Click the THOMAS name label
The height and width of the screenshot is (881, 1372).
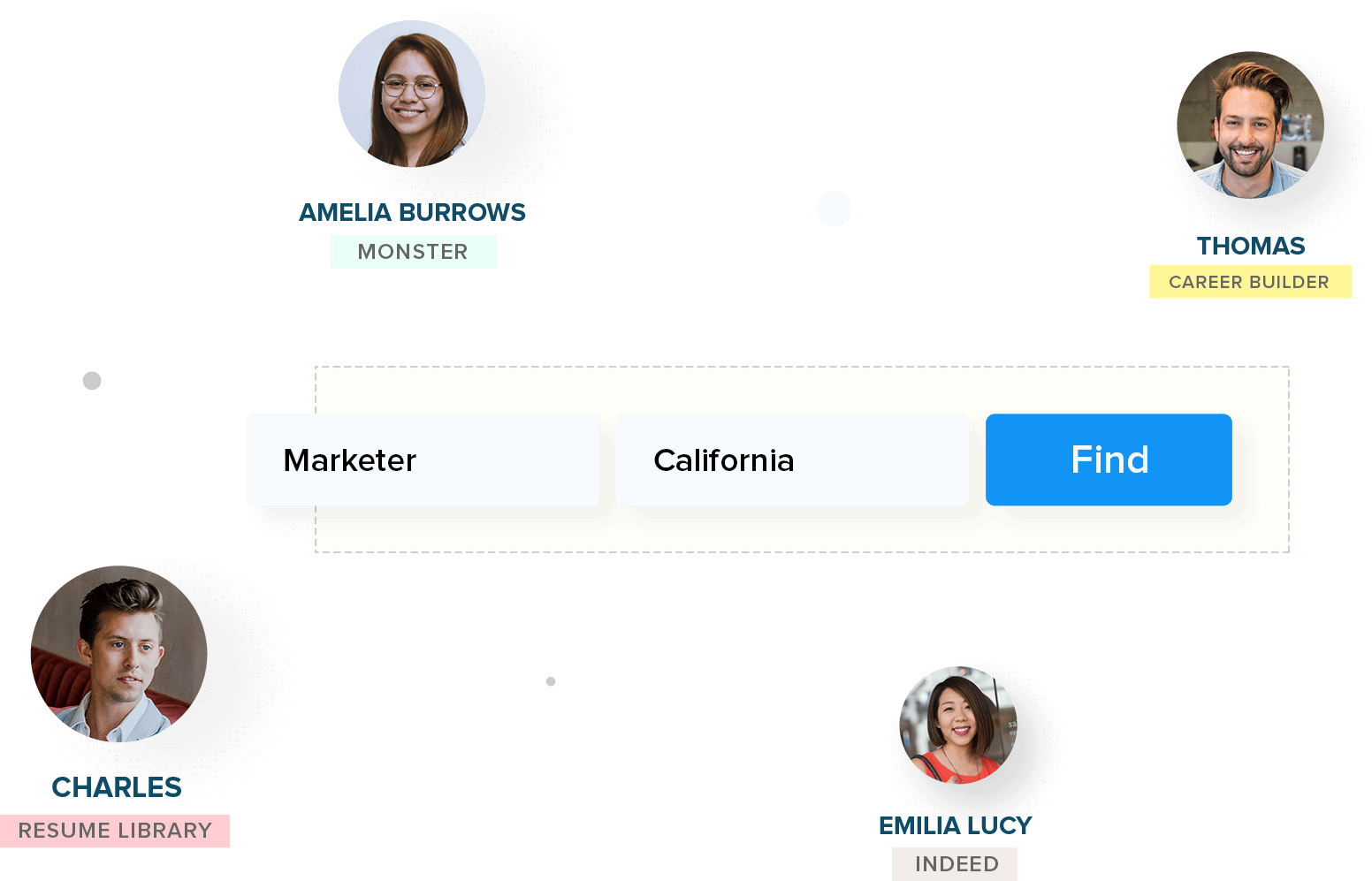pyautogui.click(x=1251, y=246)
